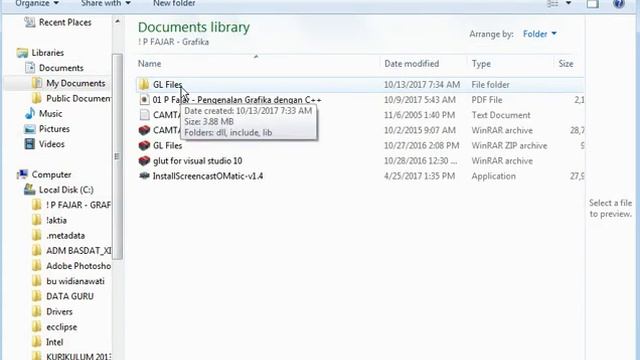
Task: Open the Music library
Action: 51,113
